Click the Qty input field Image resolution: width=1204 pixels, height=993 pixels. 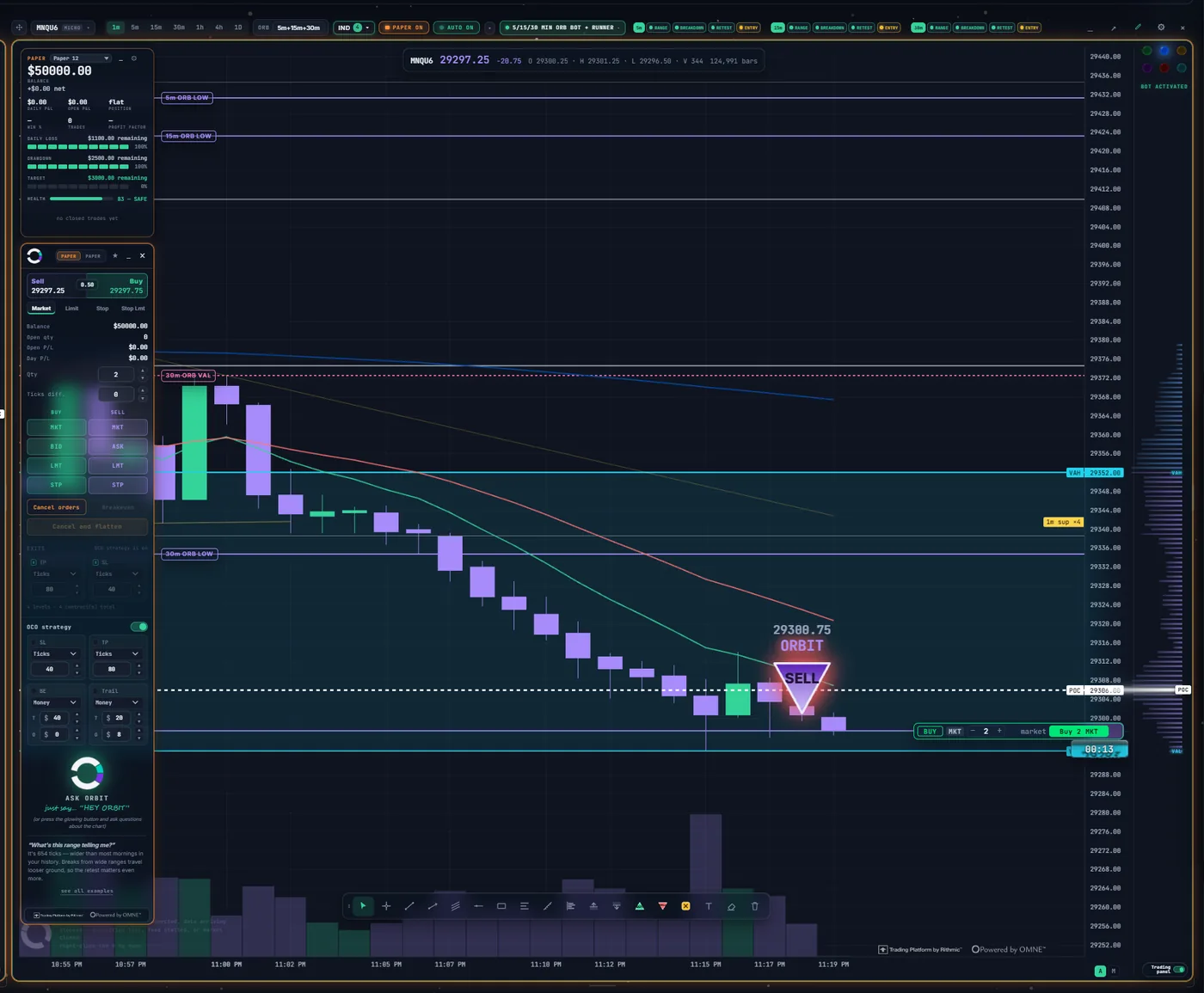pos(116,375)
